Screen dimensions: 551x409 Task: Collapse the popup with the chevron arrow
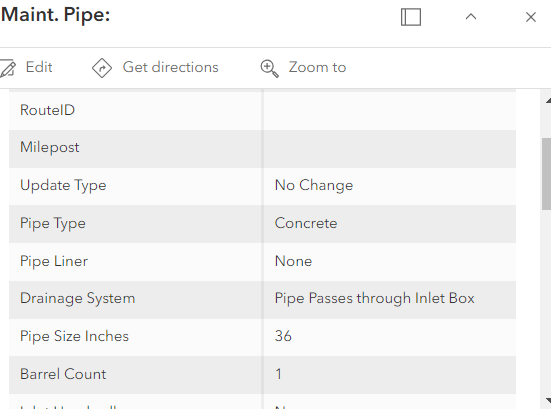pos(471,17)
